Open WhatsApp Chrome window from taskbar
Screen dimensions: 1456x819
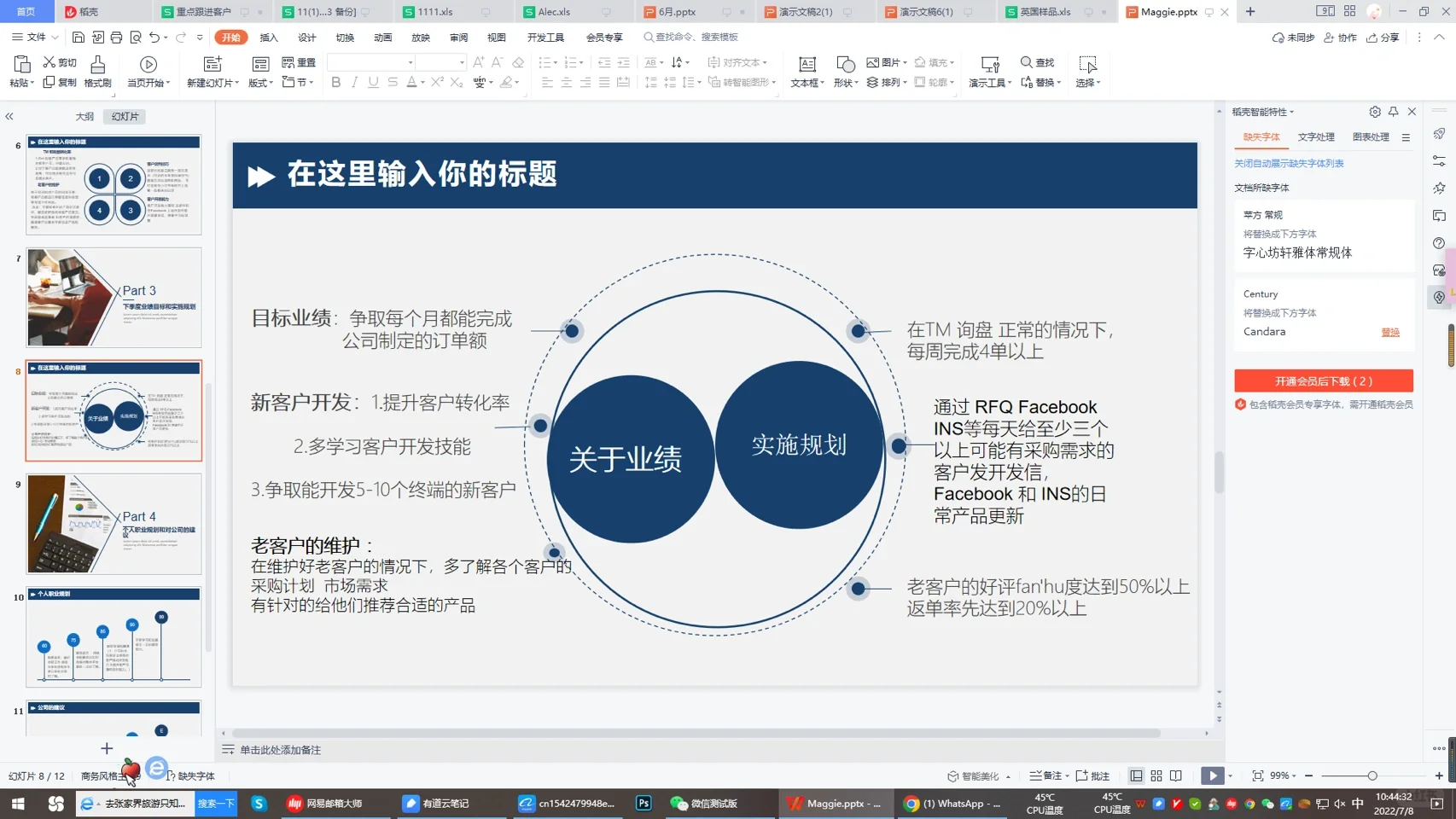pyautogui.click(x=952, y=803)
